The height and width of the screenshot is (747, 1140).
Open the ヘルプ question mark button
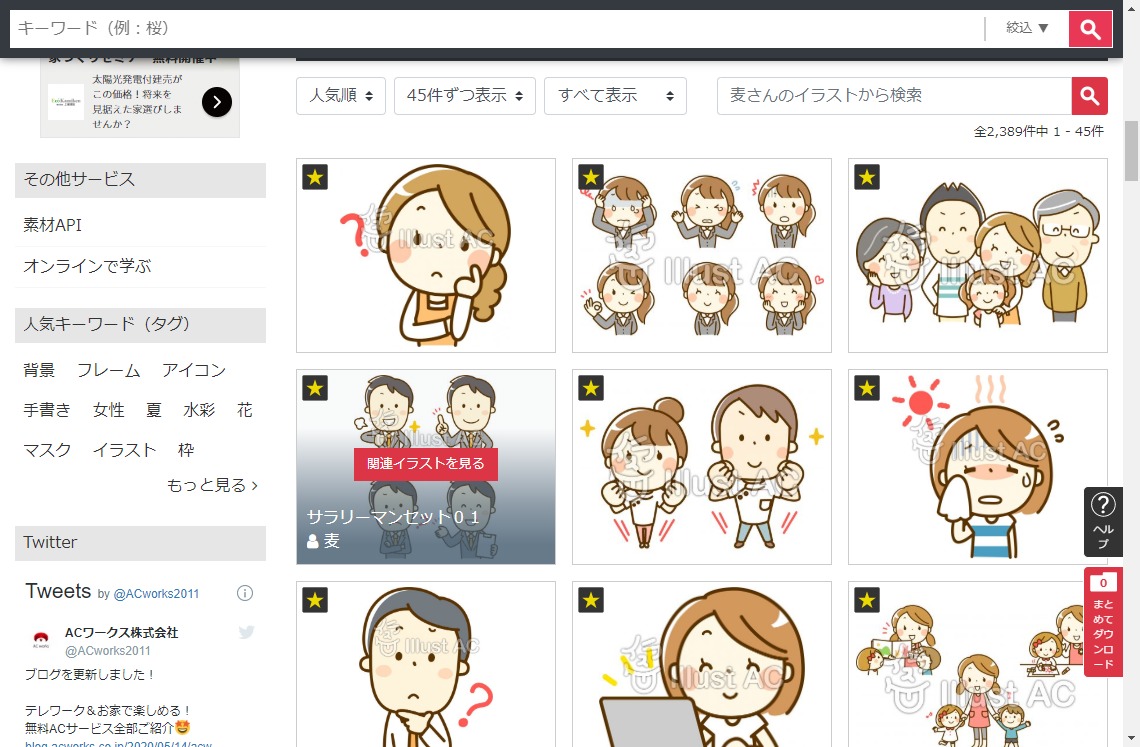point(1103,521)
